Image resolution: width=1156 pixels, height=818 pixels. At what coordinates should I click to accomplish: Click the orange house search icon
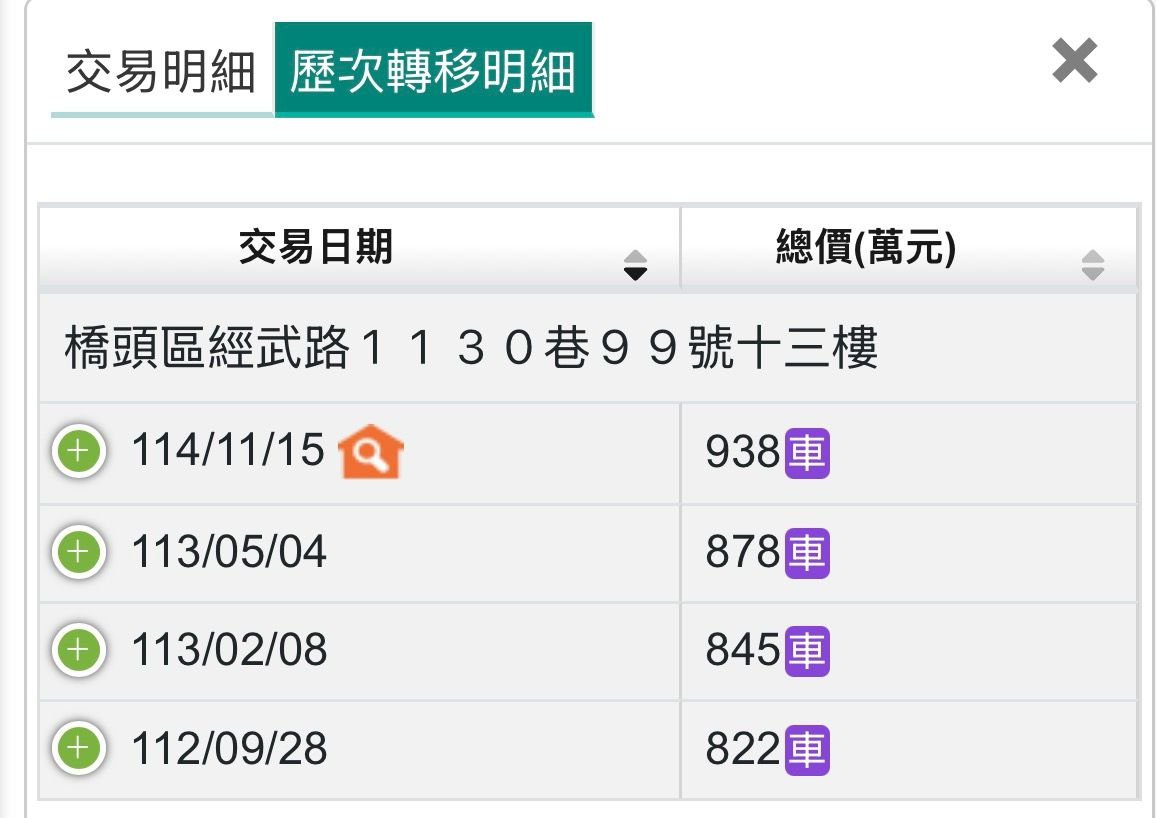370,452
